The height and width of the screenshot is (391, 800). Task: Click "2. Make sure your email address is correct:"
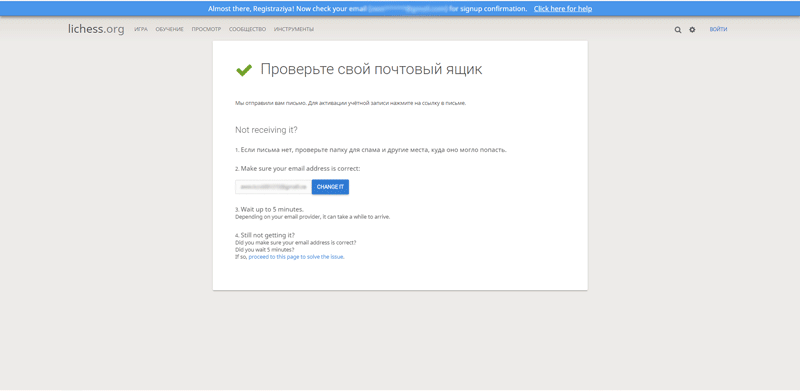[298, 168]
